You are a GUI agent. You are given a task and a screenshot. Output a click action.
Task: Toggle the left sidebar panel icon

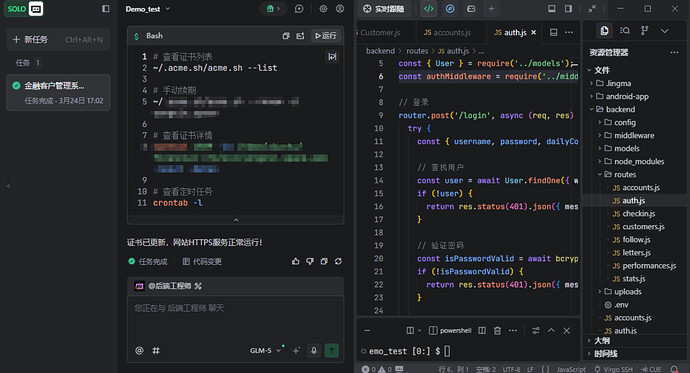click(x=106, y=9)
